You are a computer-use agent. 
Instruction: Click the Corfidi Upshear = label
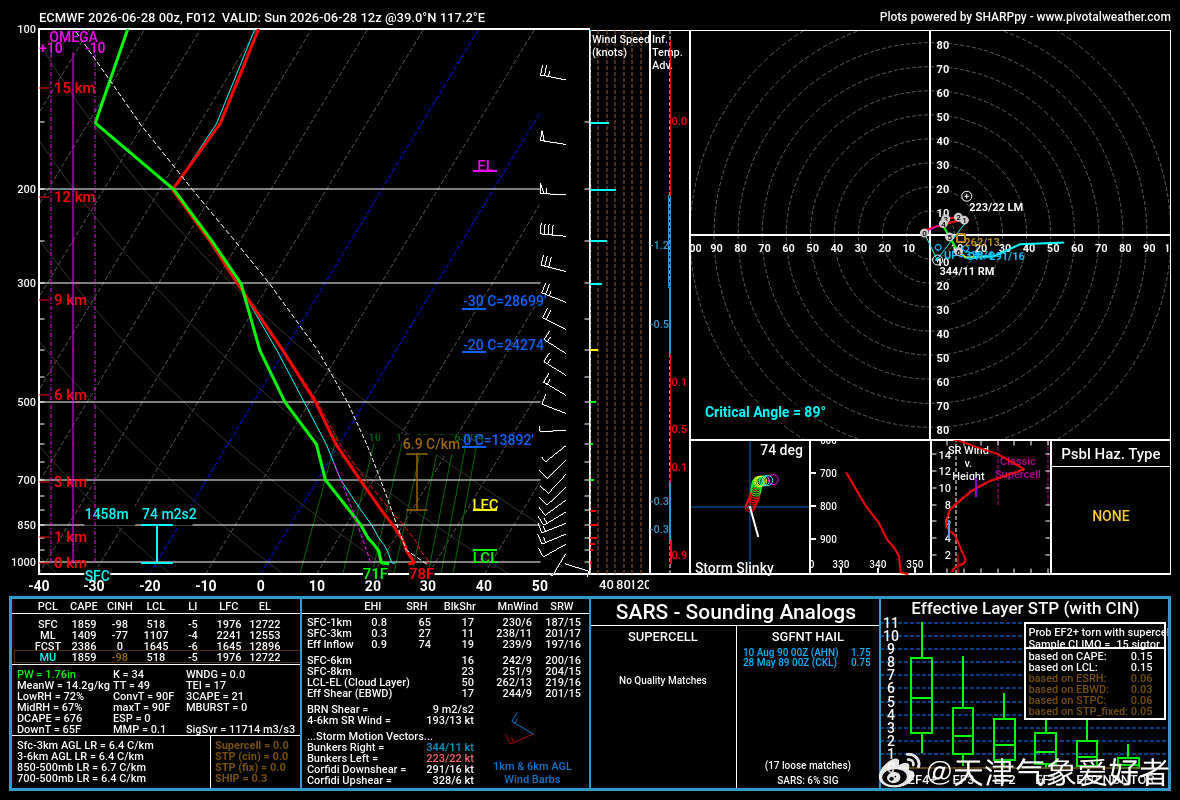pyautogui.click(x=349, y=780)
